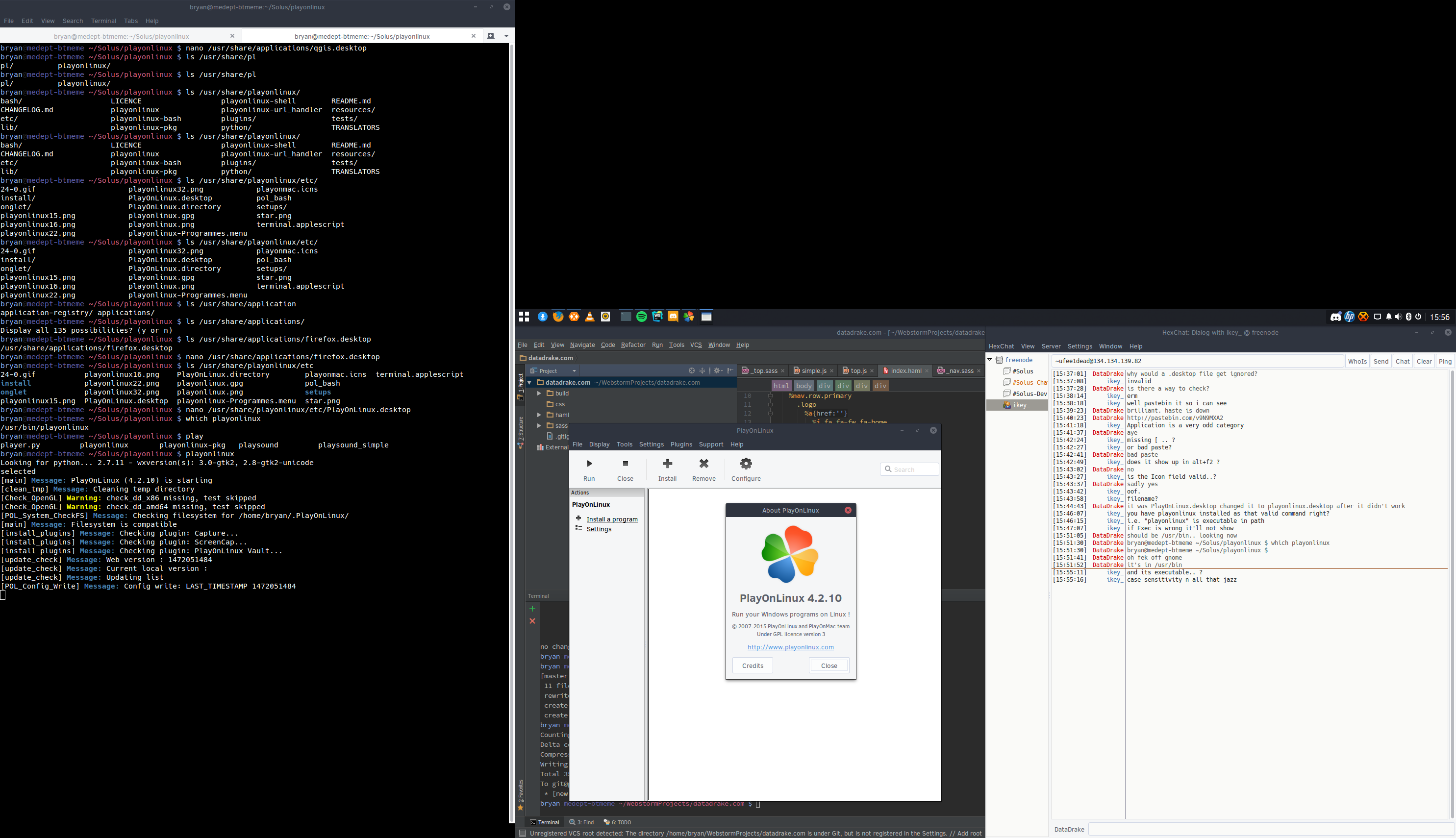This screenshot has height=838, width=1456.
Task: Click the collapse all icon in Project panel
Action: pyautogui.click(x=702, y=371)
